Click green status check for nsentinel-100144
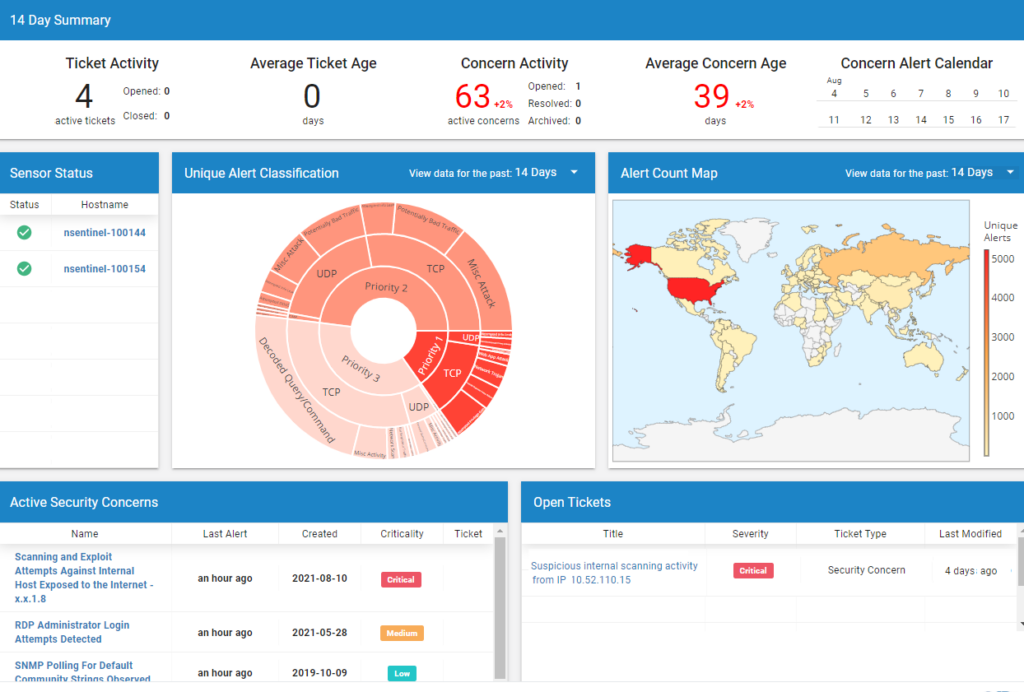This screenshot has width=1024, height=692. click(x=24, y=232)
